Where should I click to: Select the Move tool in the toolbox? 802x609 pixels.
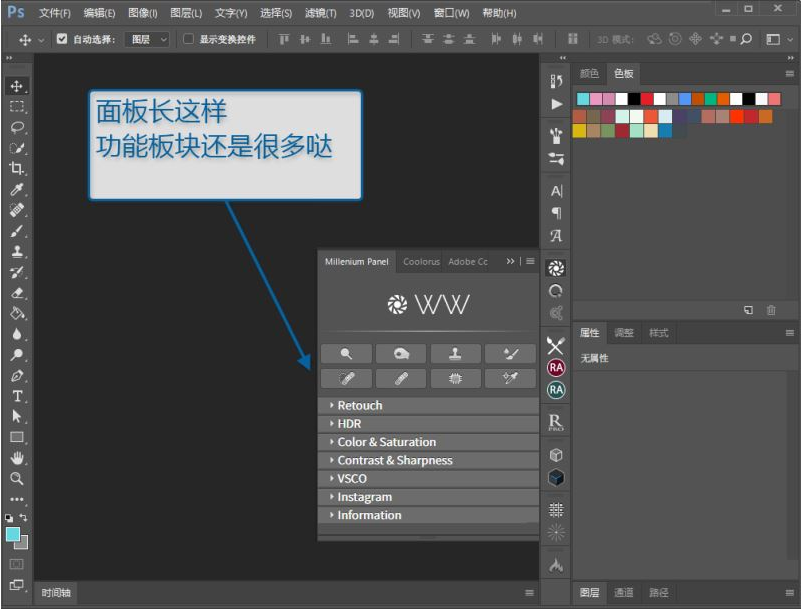coord(17,86)
